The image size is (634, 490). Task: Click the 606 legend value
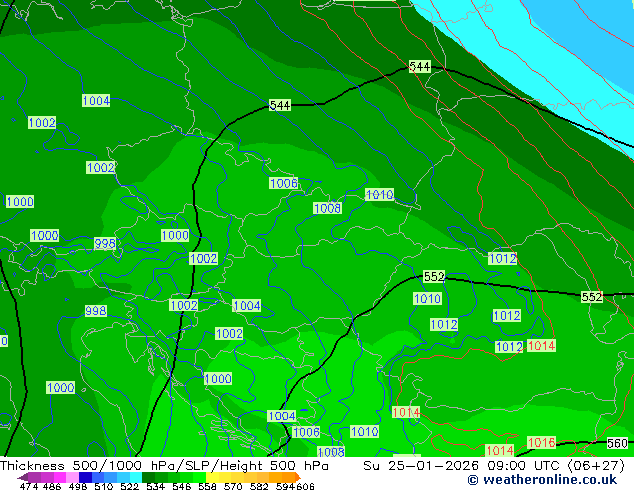[305, 486]
